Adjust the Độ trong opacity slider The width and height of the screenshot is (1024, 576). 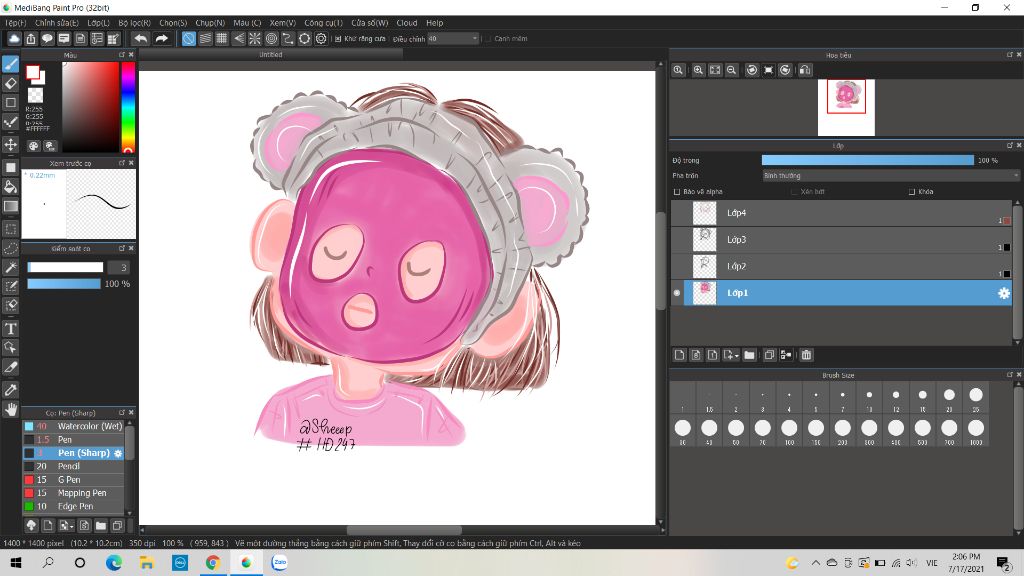coord(867,160)
